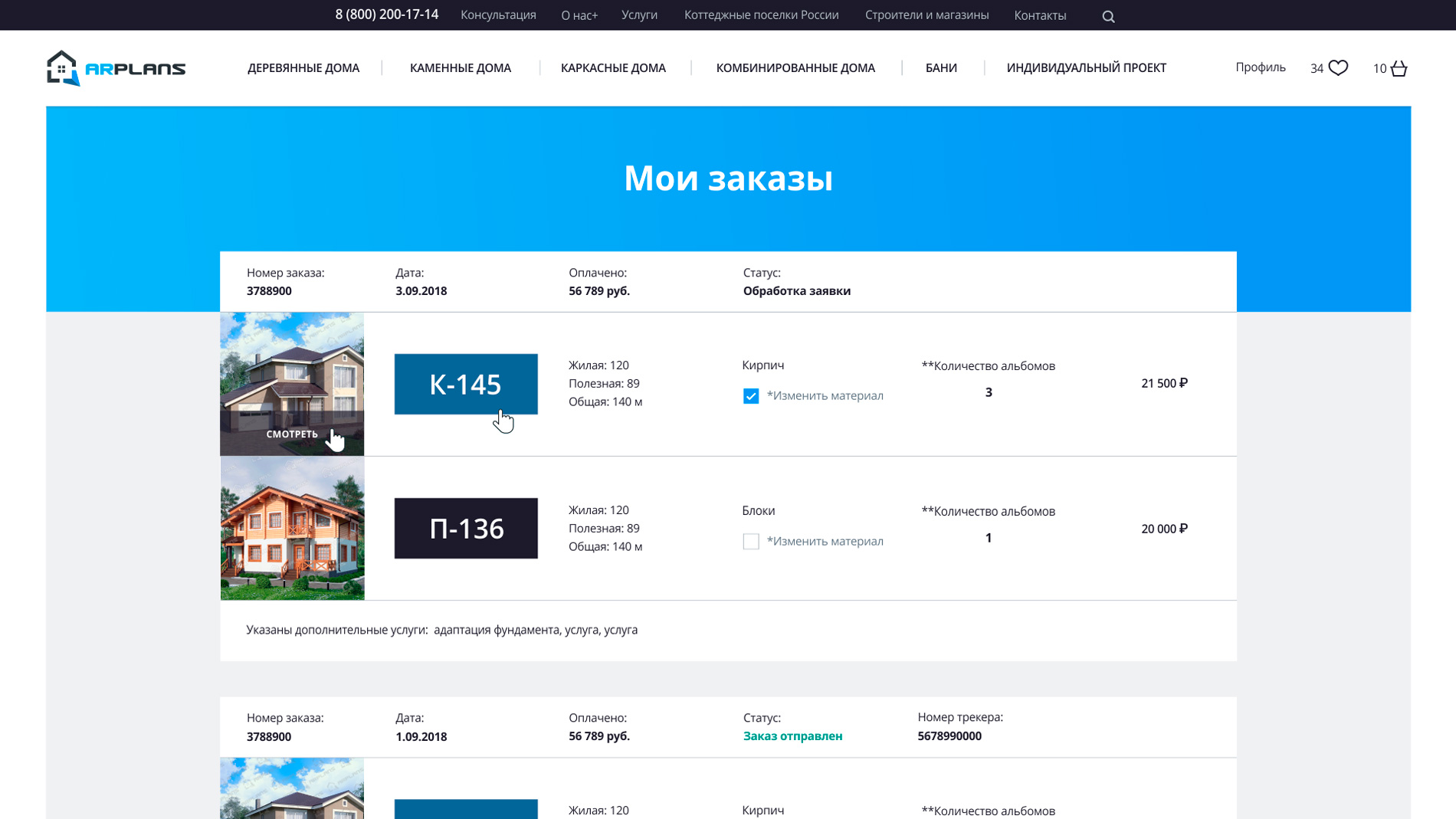
Task: Open the Консультация link
Action: click(498, 15)
